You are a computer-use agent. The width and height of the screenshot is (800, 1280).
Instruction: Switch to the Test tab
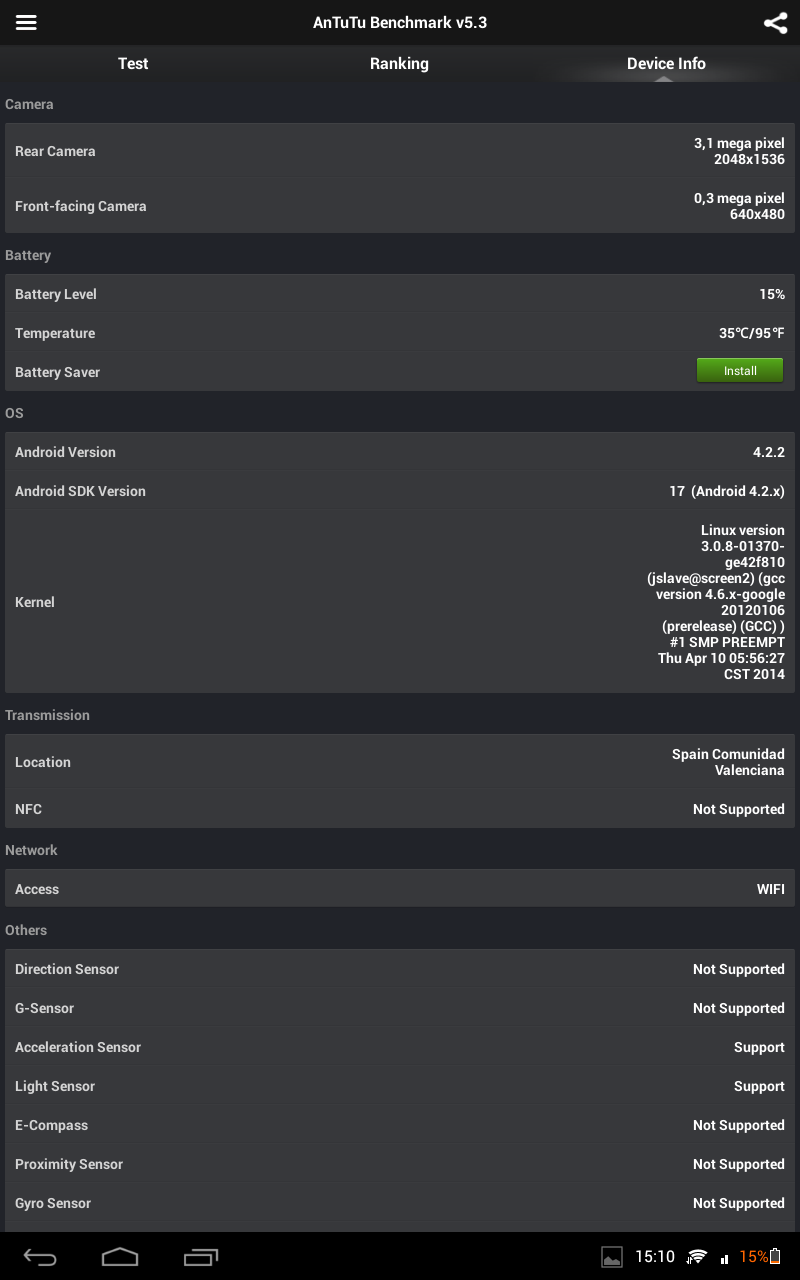[133, 64]
